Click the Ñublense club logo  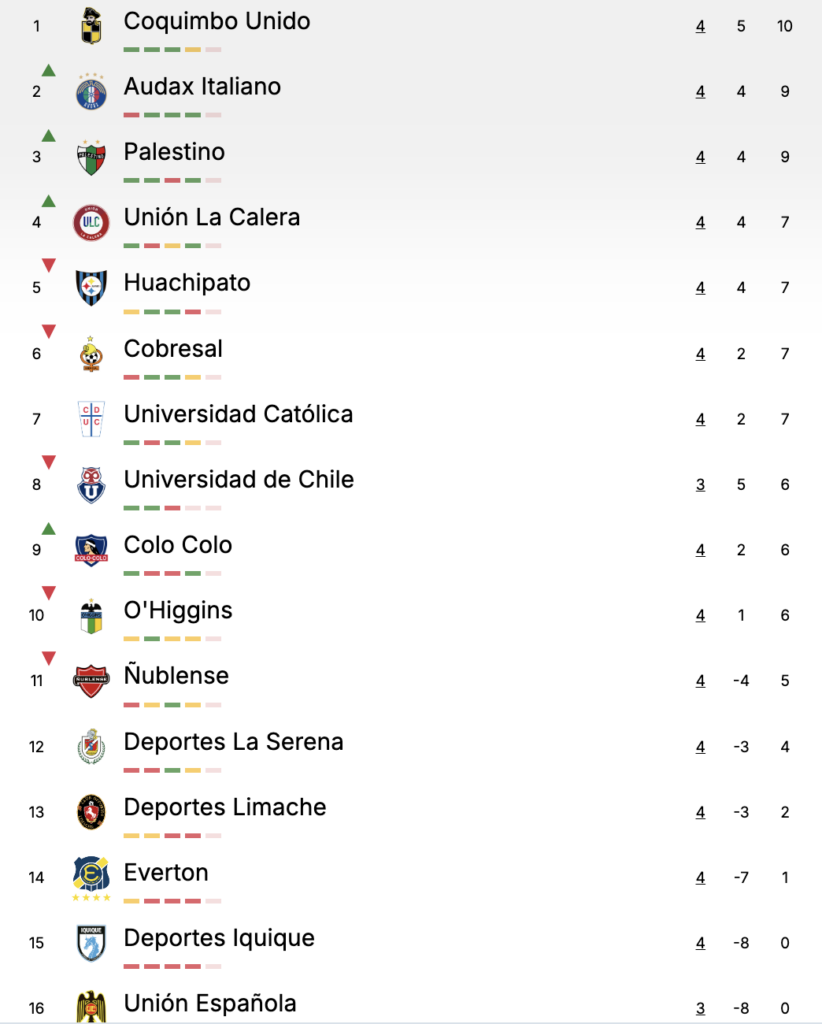[x=91, y=681]
